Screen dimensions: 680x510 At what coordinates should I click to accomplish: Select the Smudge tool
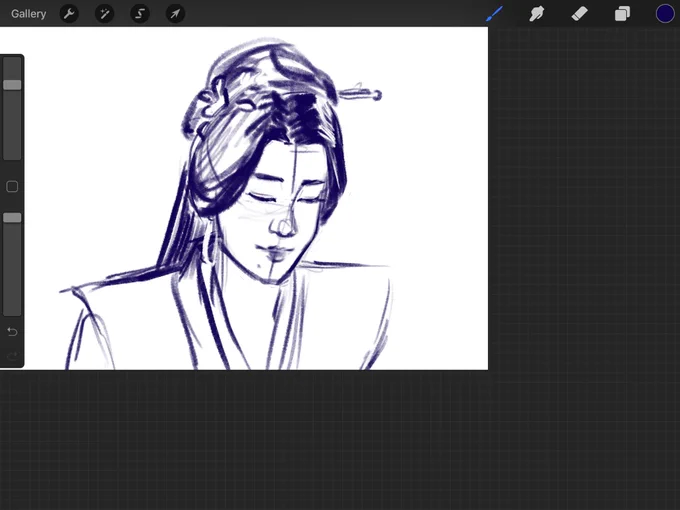click(x=537, y=13)
